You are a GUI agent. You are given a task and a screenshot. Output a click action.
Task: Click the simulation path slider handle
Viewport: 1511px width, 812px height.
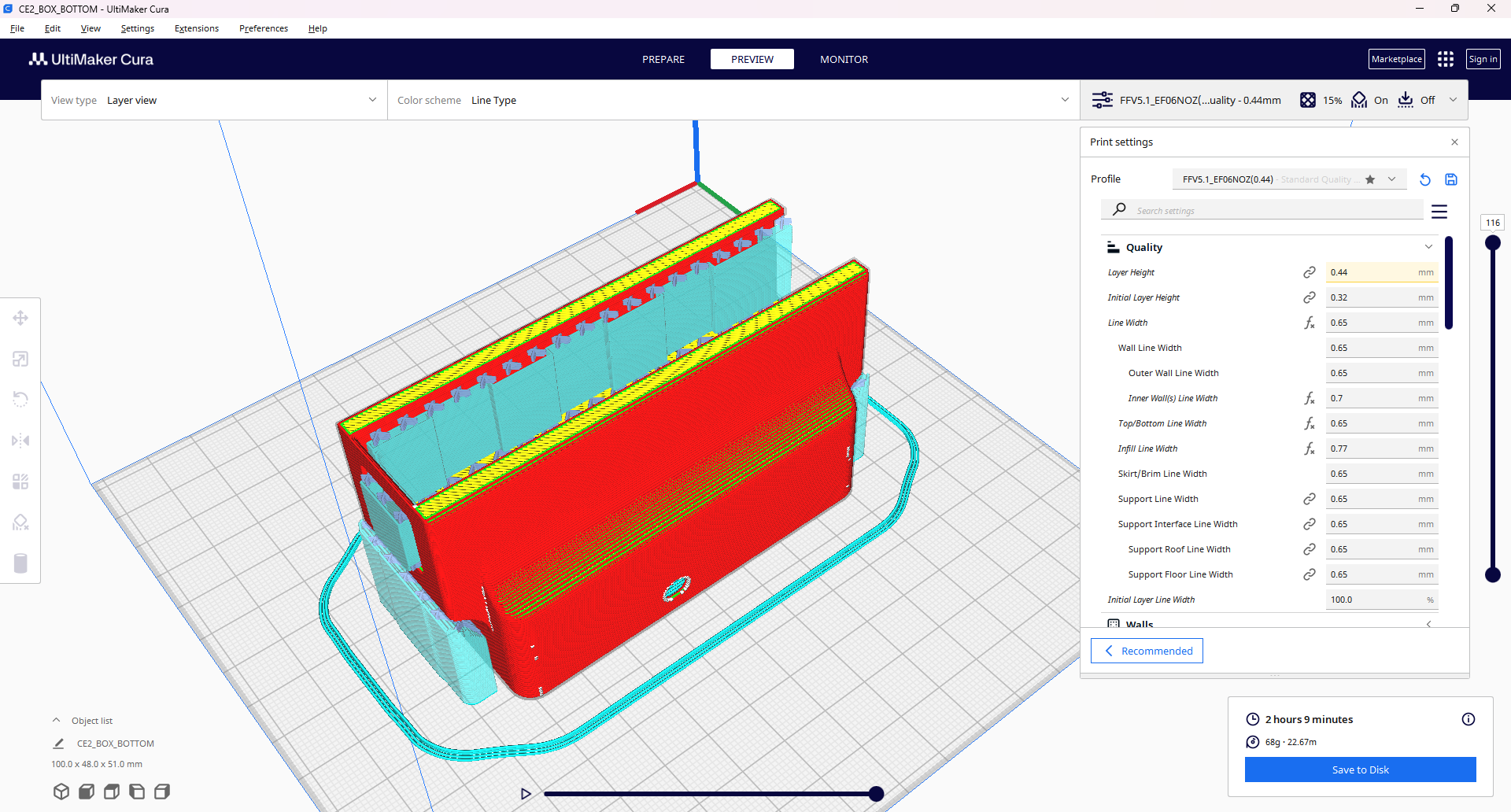pos(876,794)
